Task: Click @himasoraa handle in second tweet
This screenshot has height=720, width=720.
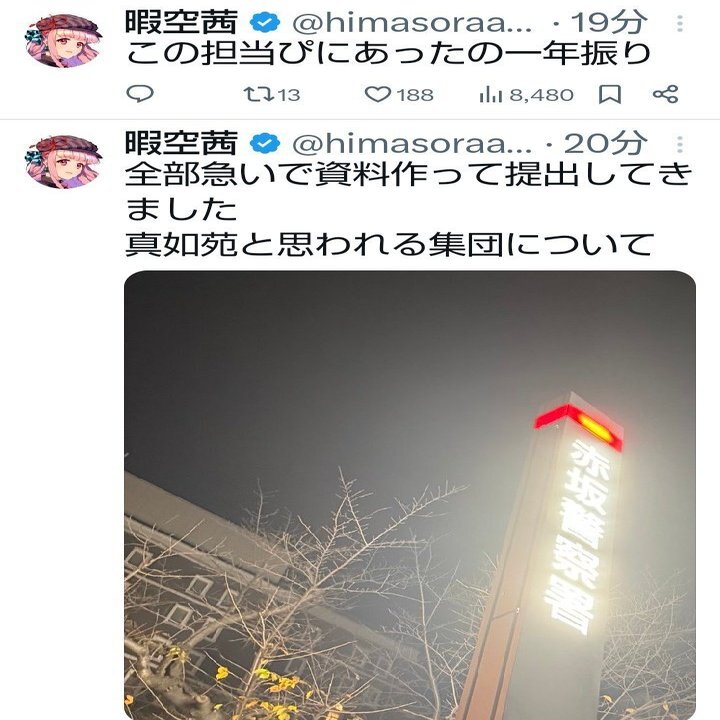Action: pyautogui.click(x=412, y=144)
